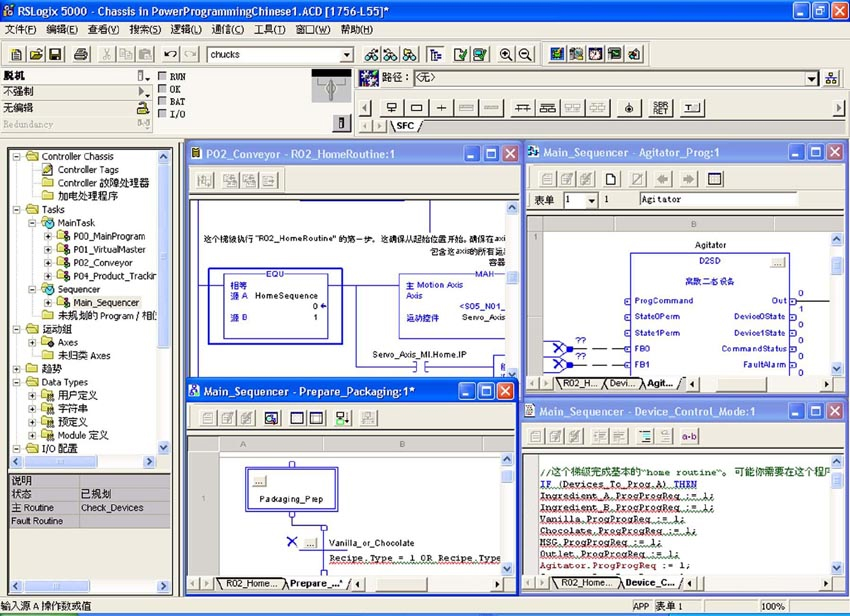Click the magnifier icon in the Prepare_Packaging toolbar

tap(271, 418)
